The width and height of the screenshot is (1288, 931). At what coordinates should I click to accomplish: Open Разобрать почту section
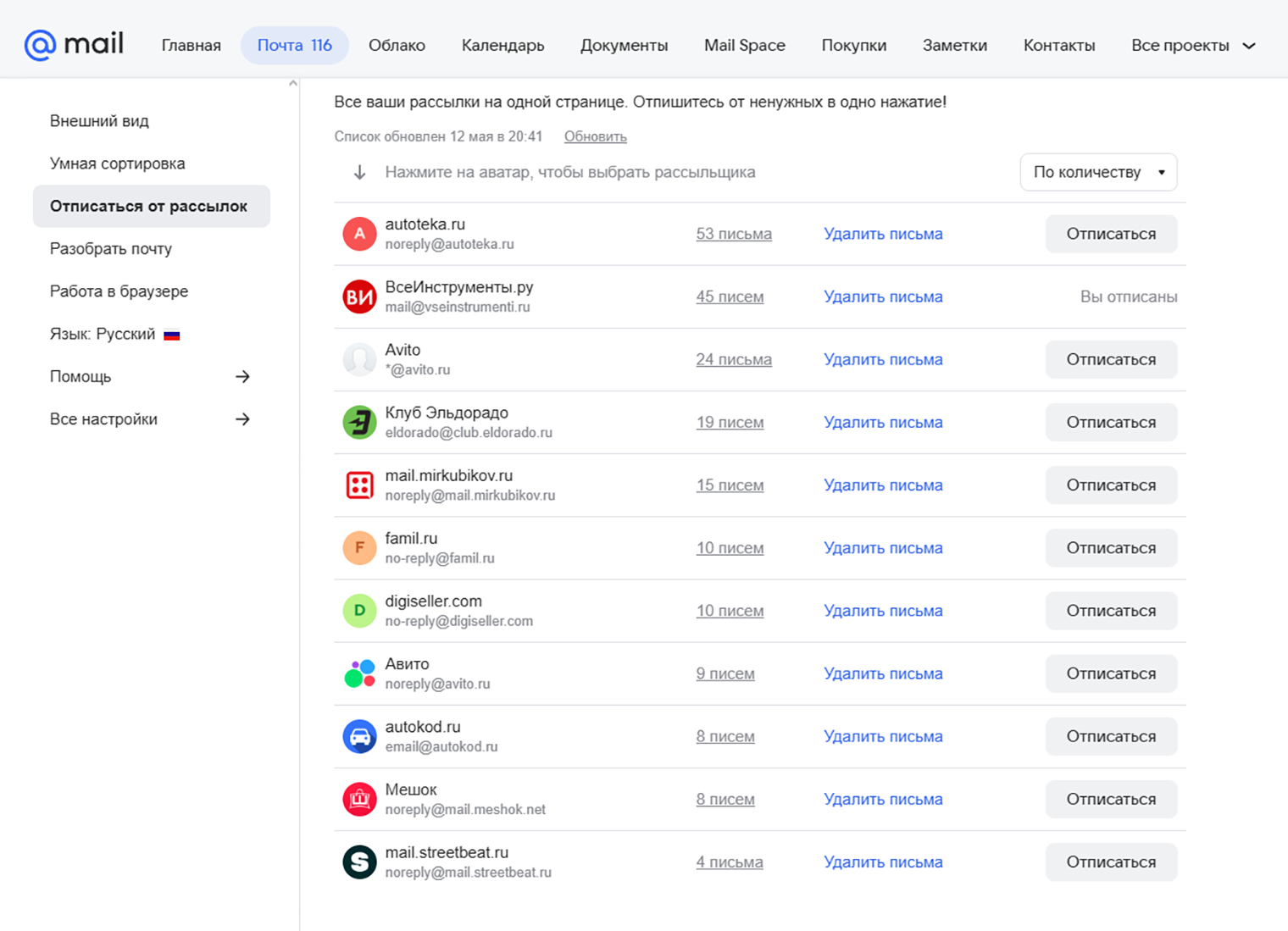click(111, 248)
